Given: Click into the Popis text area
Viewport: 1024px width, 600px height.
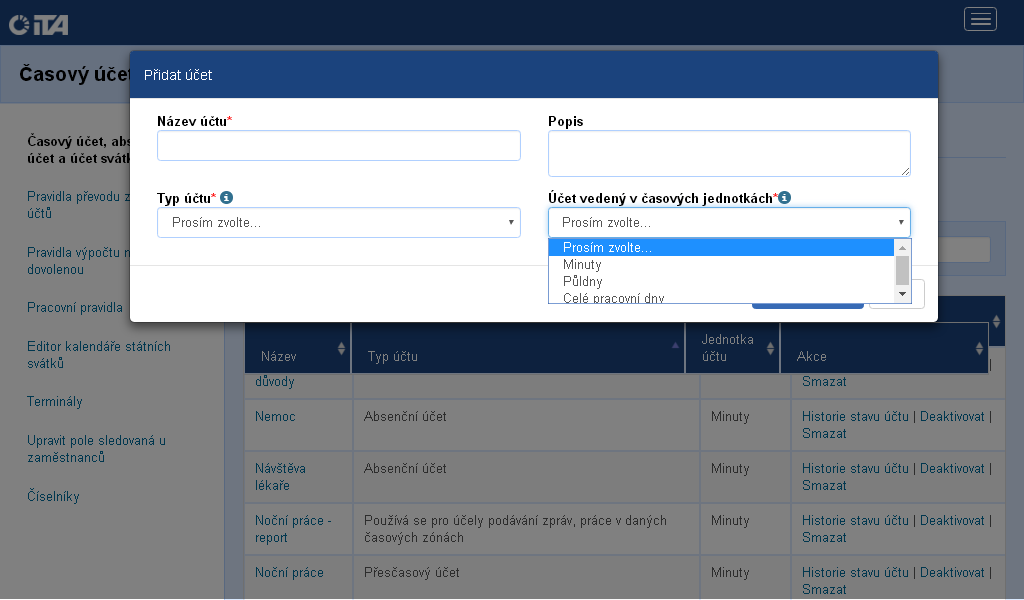Looking at the screenshot, I should point(728,153).
